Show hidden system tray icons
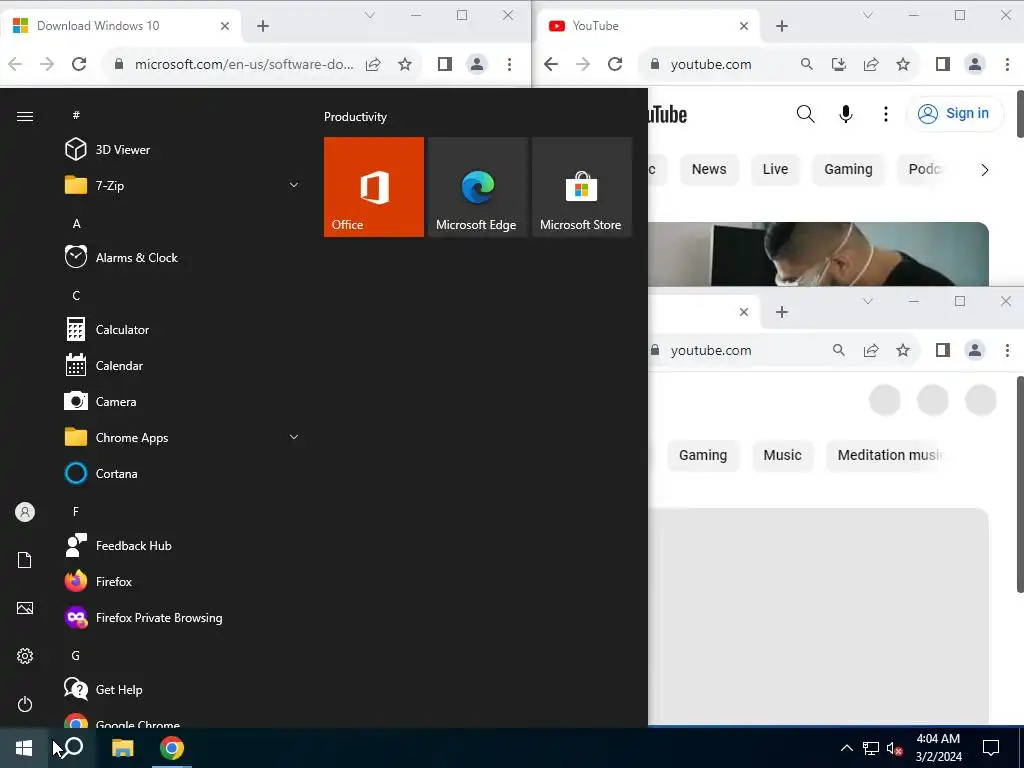The height and width of the screenshot is (768, 1024). tap(846, 748)
